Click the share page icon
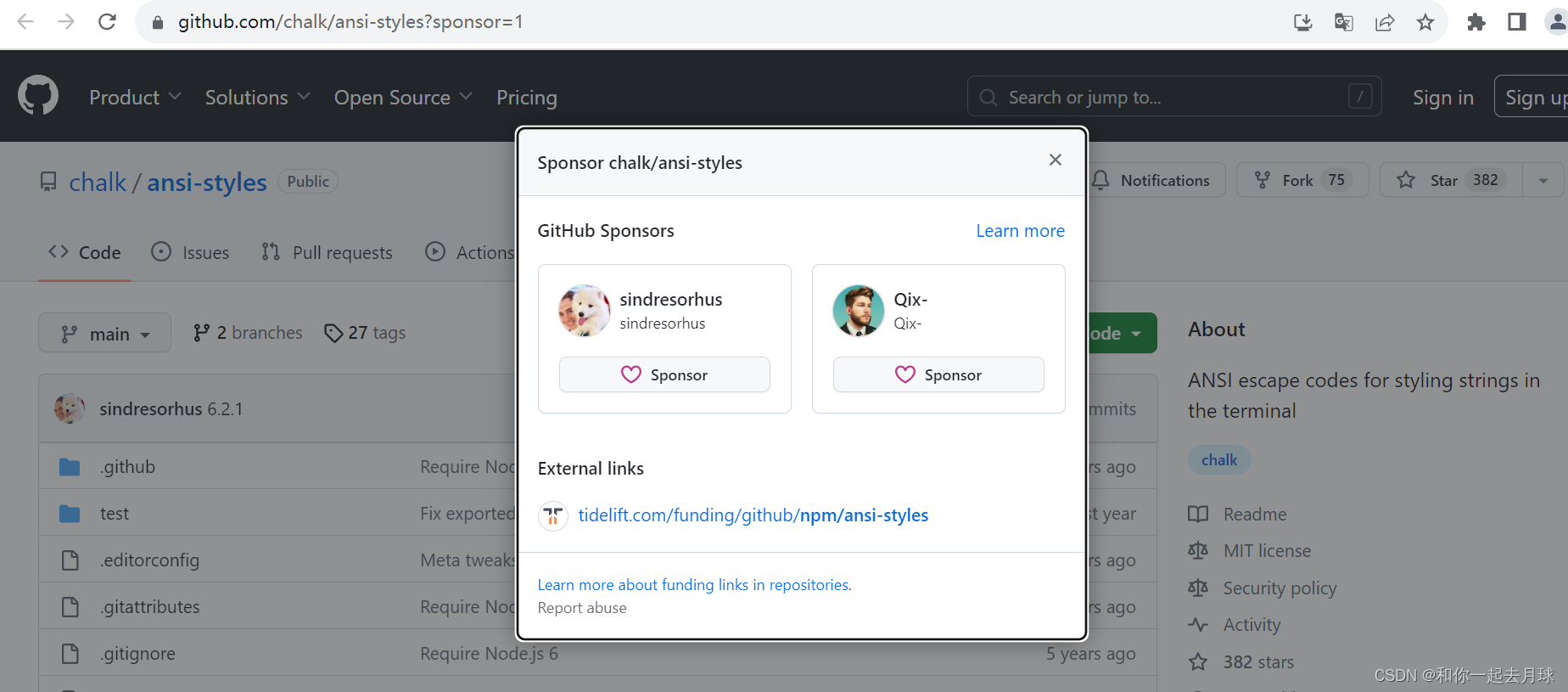The width and height of the screenshot is (1568, 692). click(1384, 23)
